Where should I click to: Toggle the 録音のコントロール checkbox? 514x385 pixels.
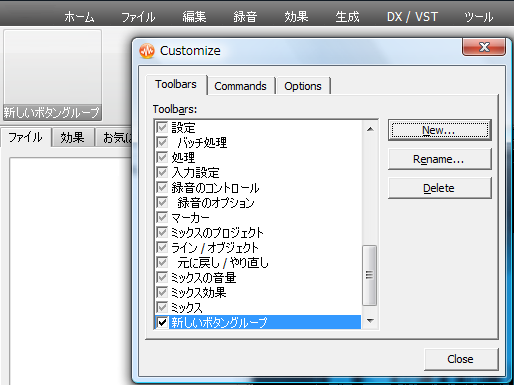pyautogui.click(x=162, y=187)
